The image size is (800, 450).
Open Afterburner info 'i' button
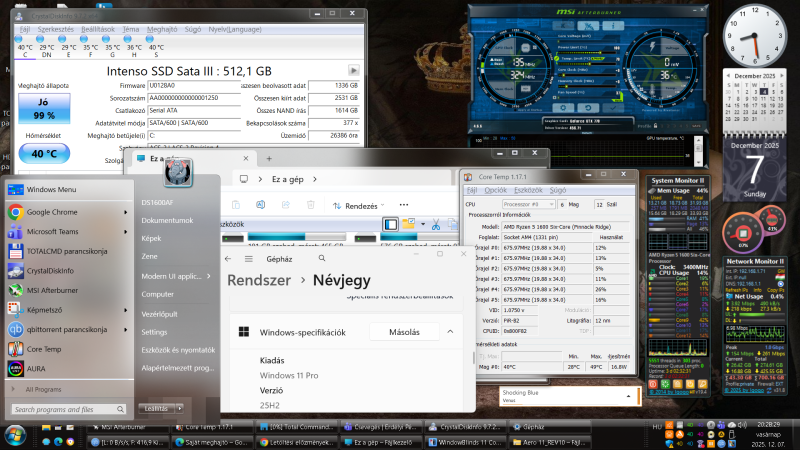pyautogui.click(x=613, y=26)
